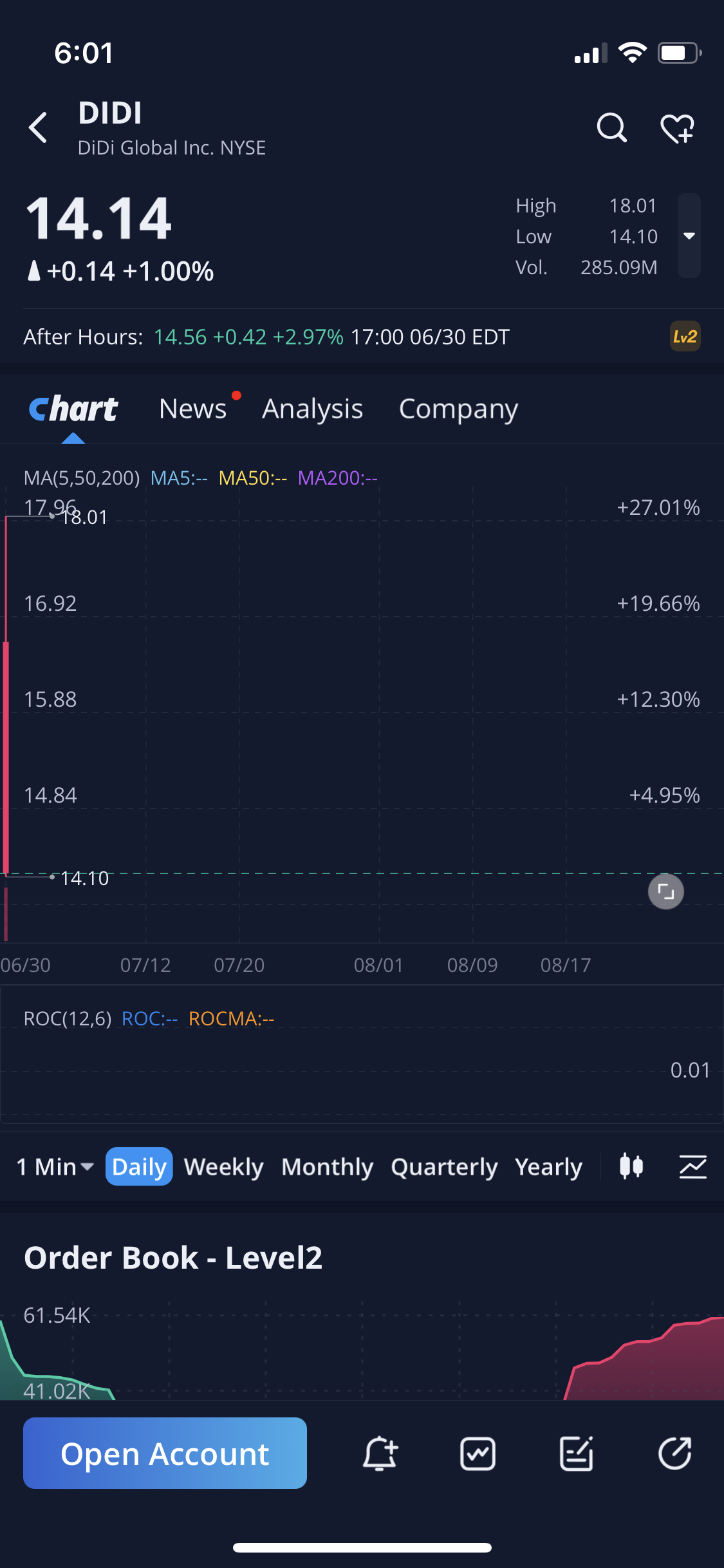Select the Yearly chart period

pyautogui.click(x=548, y=1166)
